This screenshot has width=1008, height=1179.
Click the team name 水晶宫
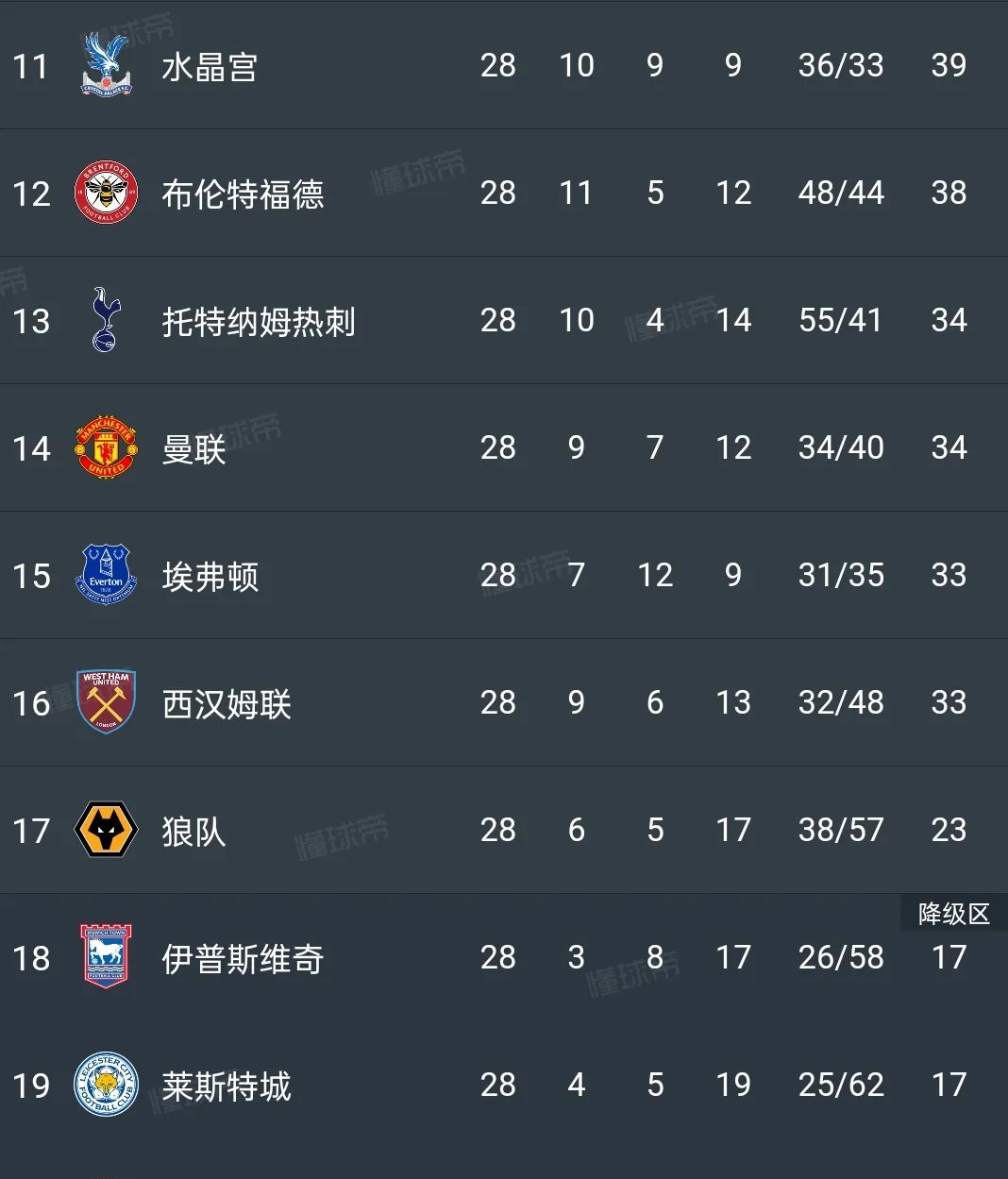210,66
